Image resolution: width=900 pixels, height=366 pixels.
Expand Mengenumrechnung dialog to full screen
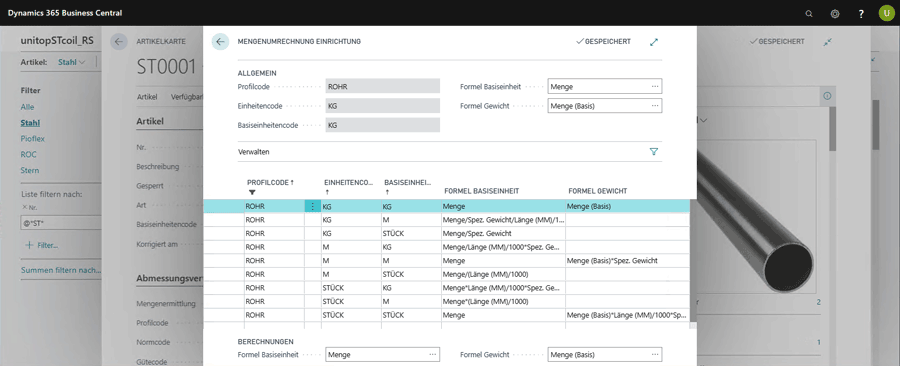coord(654,42)
